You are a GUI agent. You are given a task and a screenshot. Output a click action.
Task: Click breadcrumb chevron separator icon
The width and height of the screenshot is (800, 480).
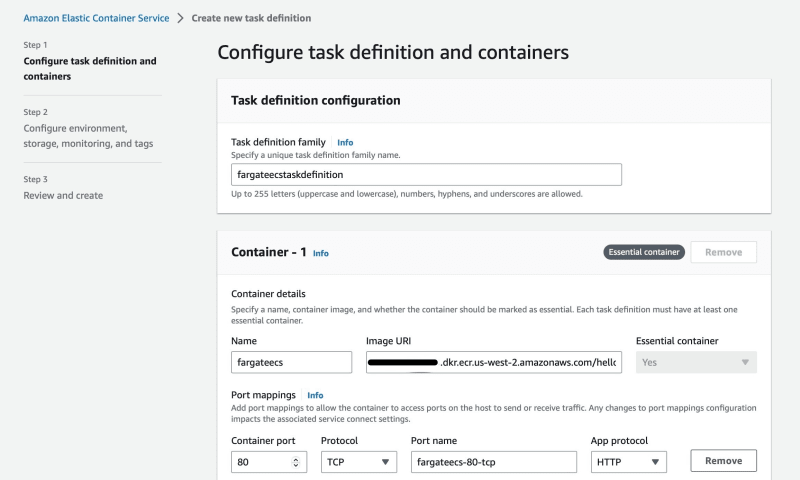point(180,18)
